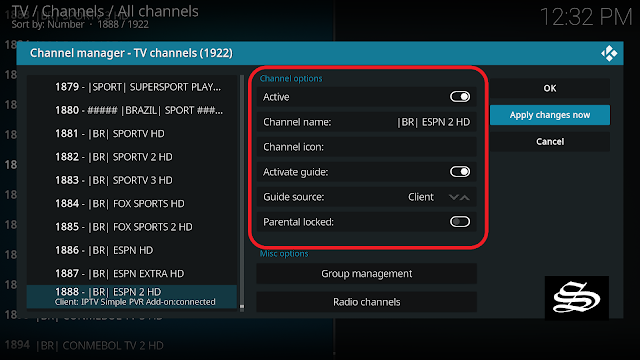
Task: Switch to Radio channels
Action: 367,302
